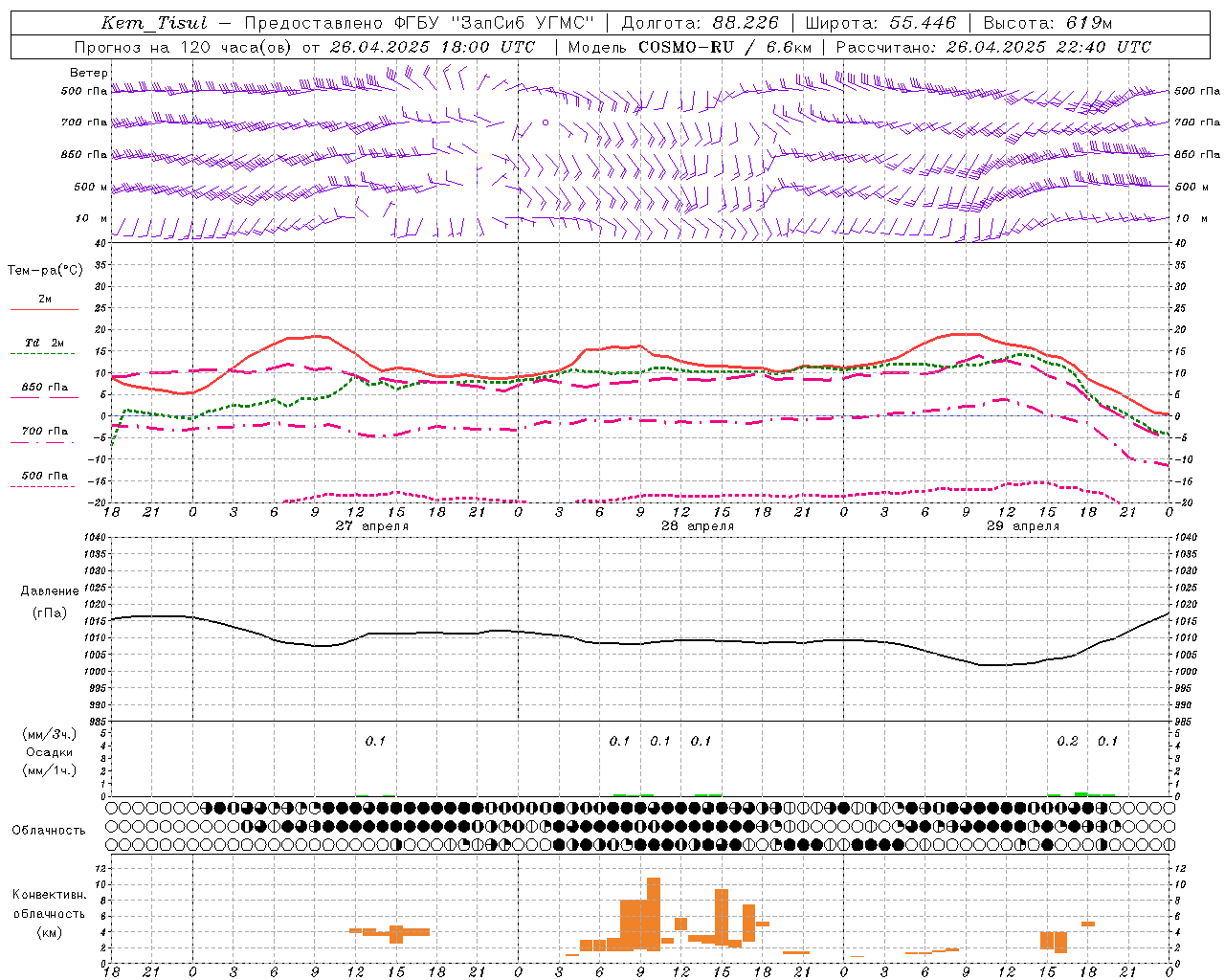Click the forecast start time 26.04.2025 18:00 UTC
The image size is (1225, 980).
(432, 47)
